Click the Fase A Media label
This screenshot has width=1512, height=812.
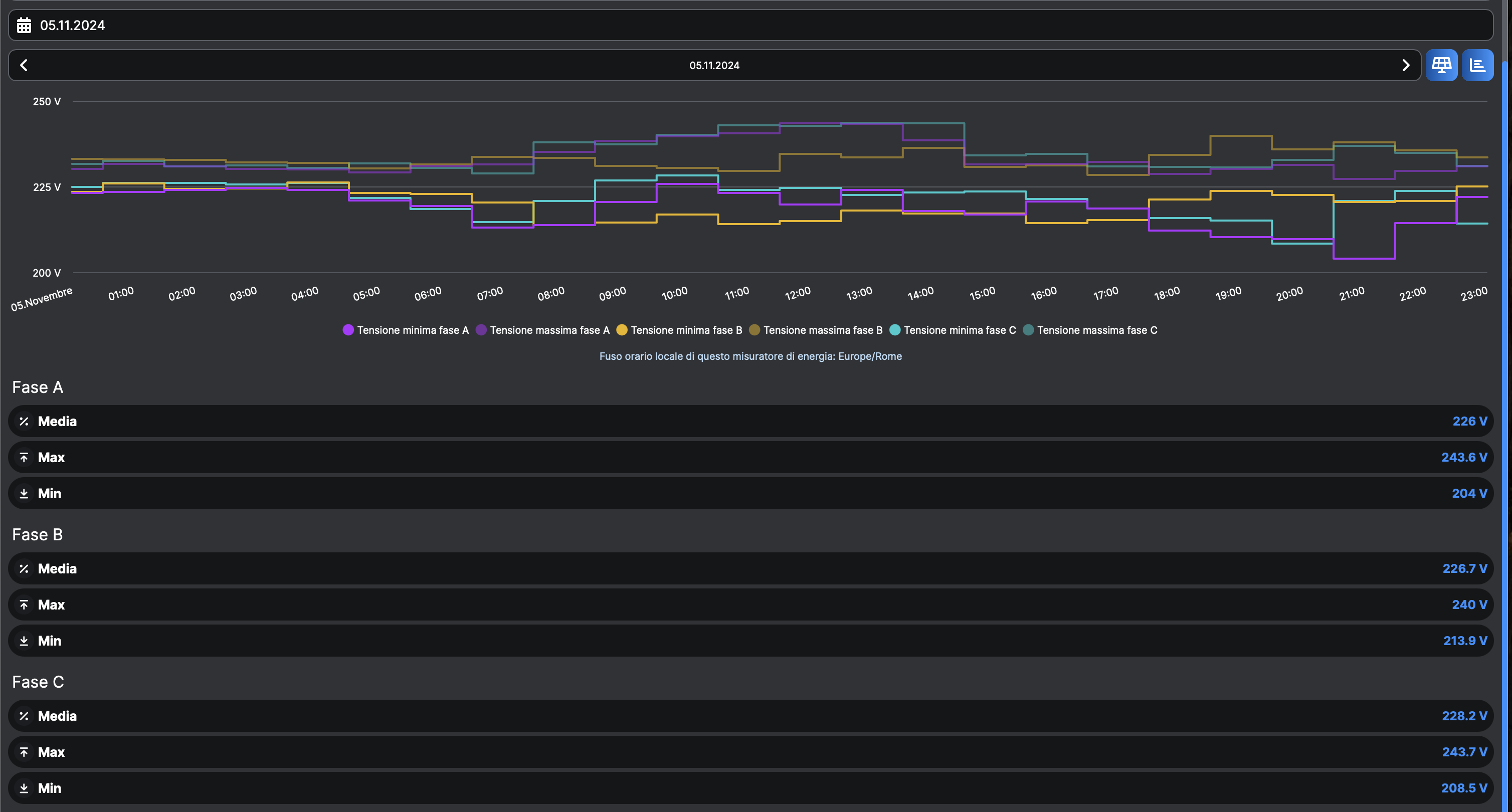coord(58,421)
